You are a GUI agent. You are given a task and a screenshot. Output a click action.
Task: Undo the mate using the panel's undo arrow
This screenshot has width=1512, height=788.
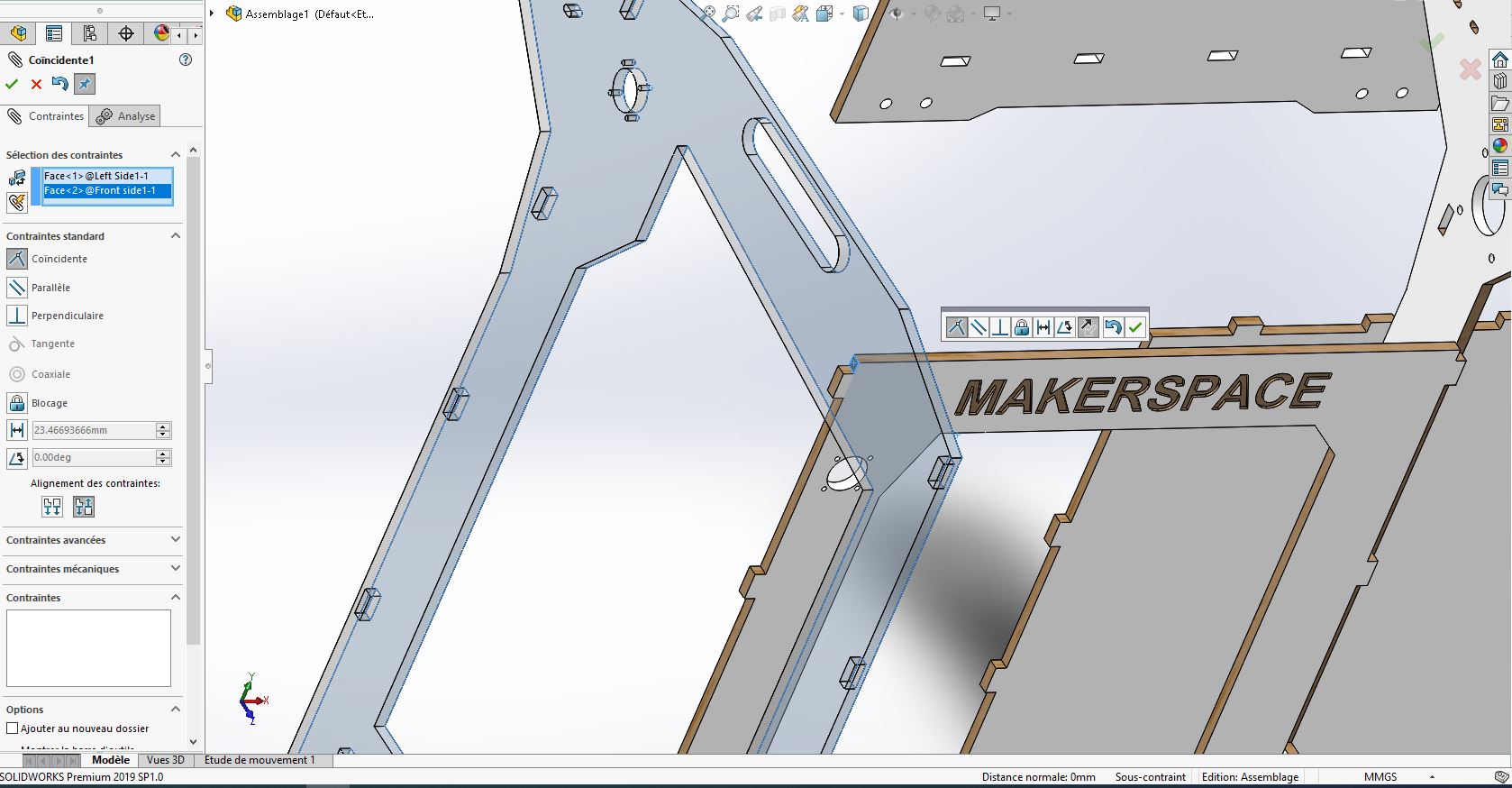(x=59, y=84)
